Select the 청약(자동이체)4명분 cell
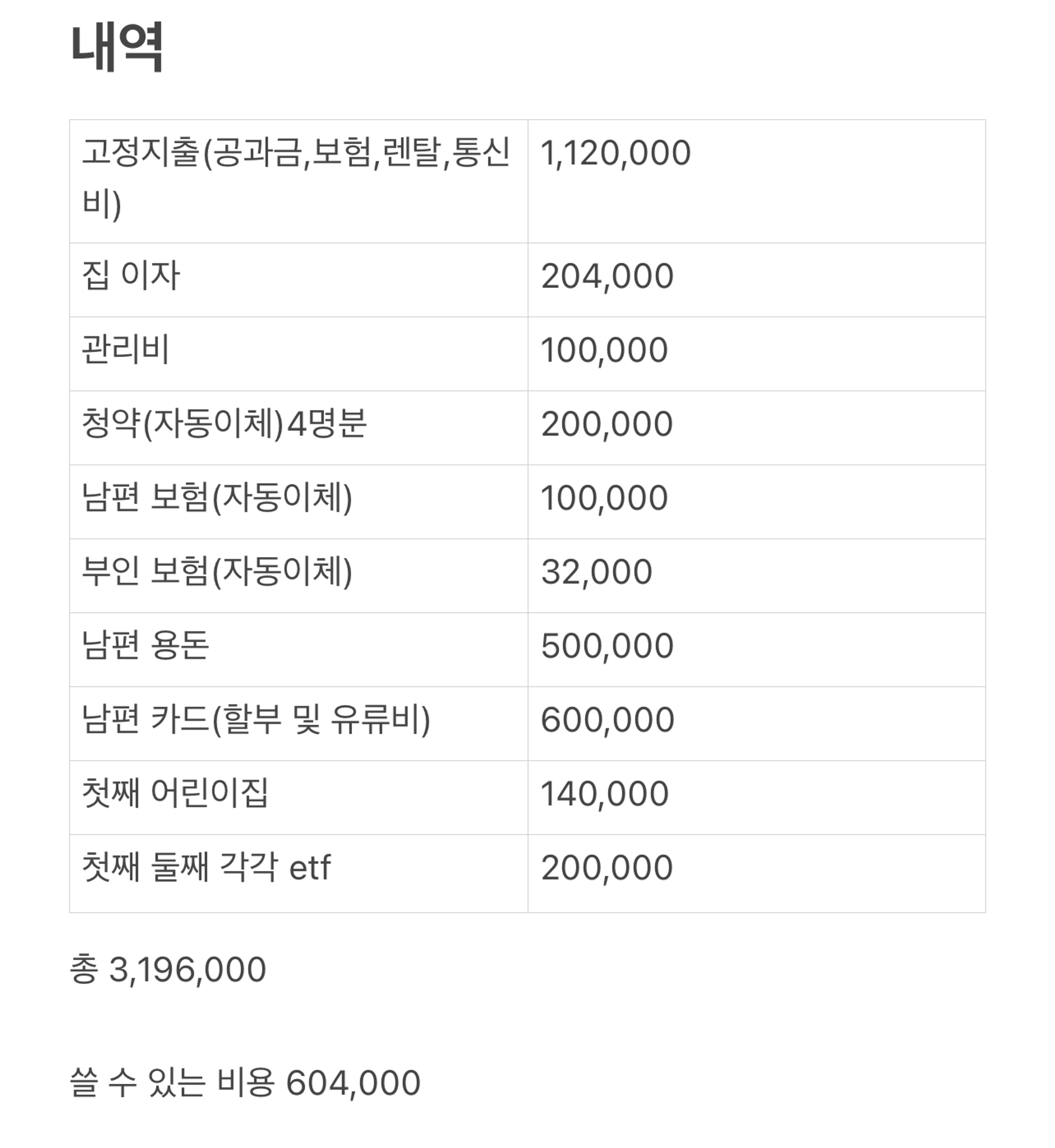 click(x=299, y=428)
